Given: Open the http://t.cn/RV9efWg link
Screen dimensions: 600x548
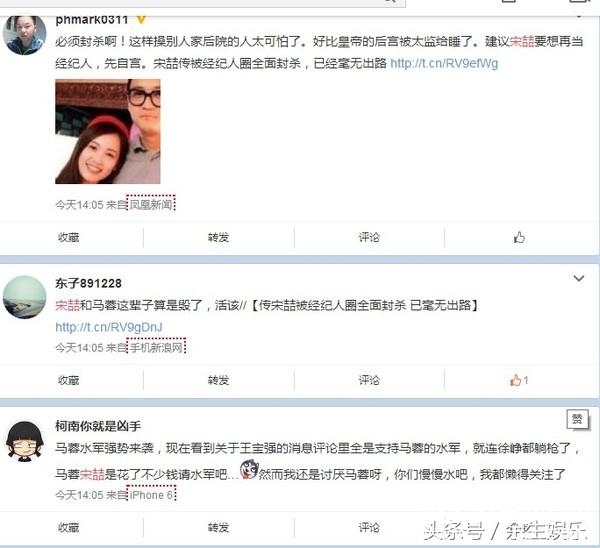Looking at the screenshot, I should [444, 63].
